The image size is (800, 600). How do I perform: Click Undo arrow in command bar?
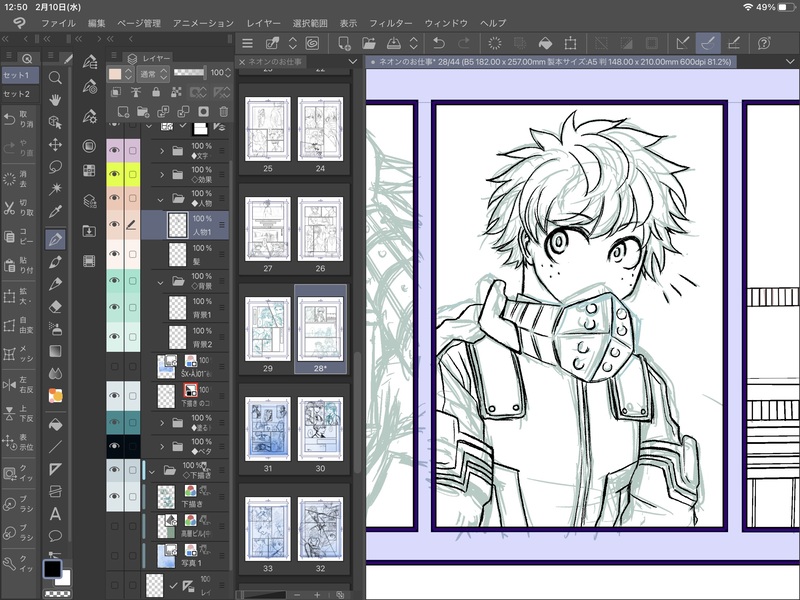click(439, 43)
